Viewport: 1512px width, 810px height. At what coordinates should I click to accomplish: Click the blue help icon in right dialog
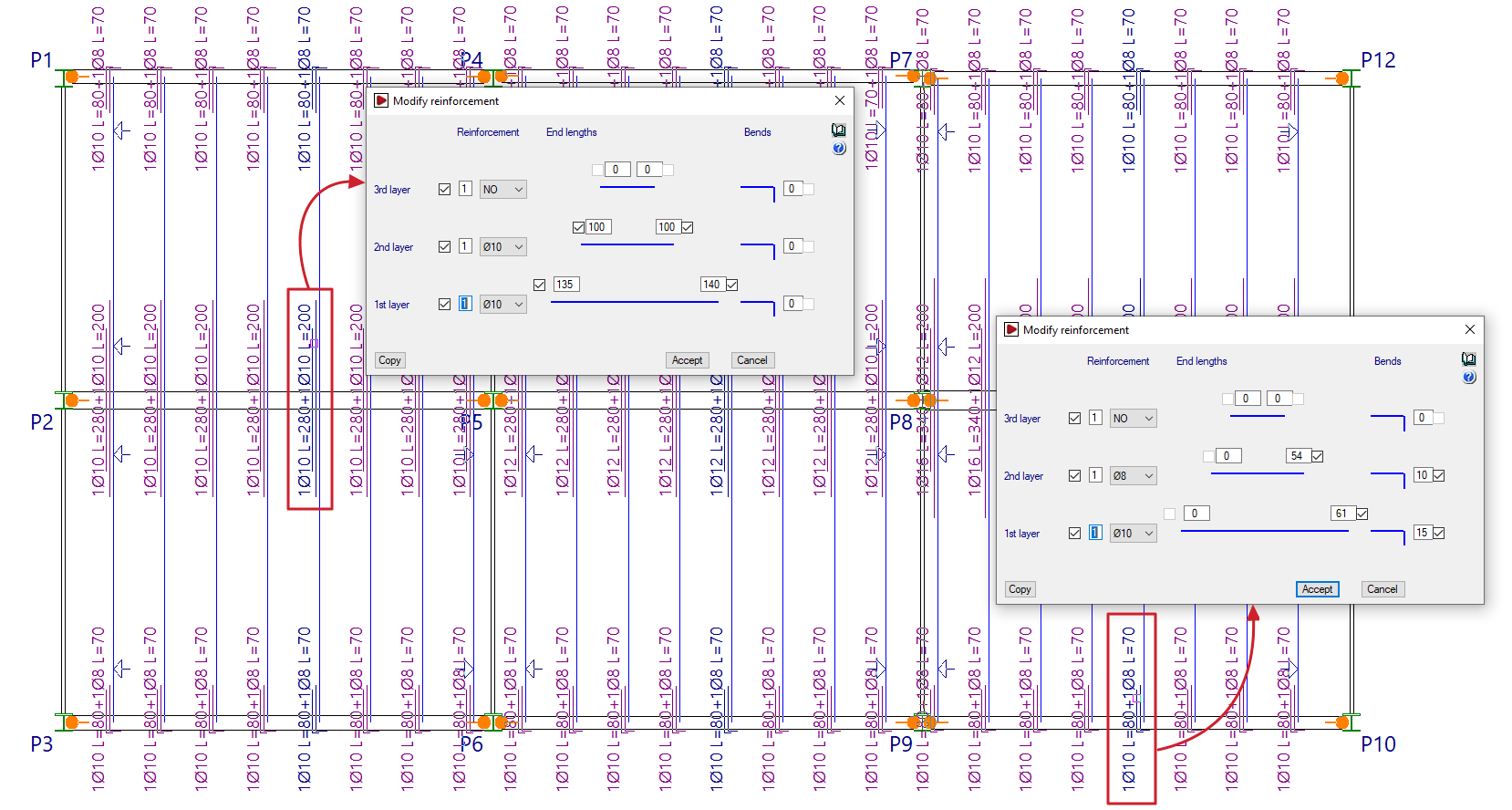(1469, 377)
